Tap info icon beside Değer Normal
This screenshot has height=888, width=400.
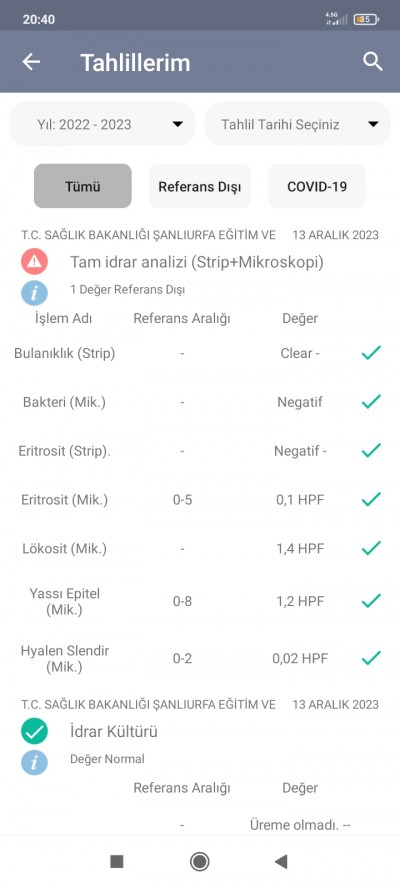point(35,762)
